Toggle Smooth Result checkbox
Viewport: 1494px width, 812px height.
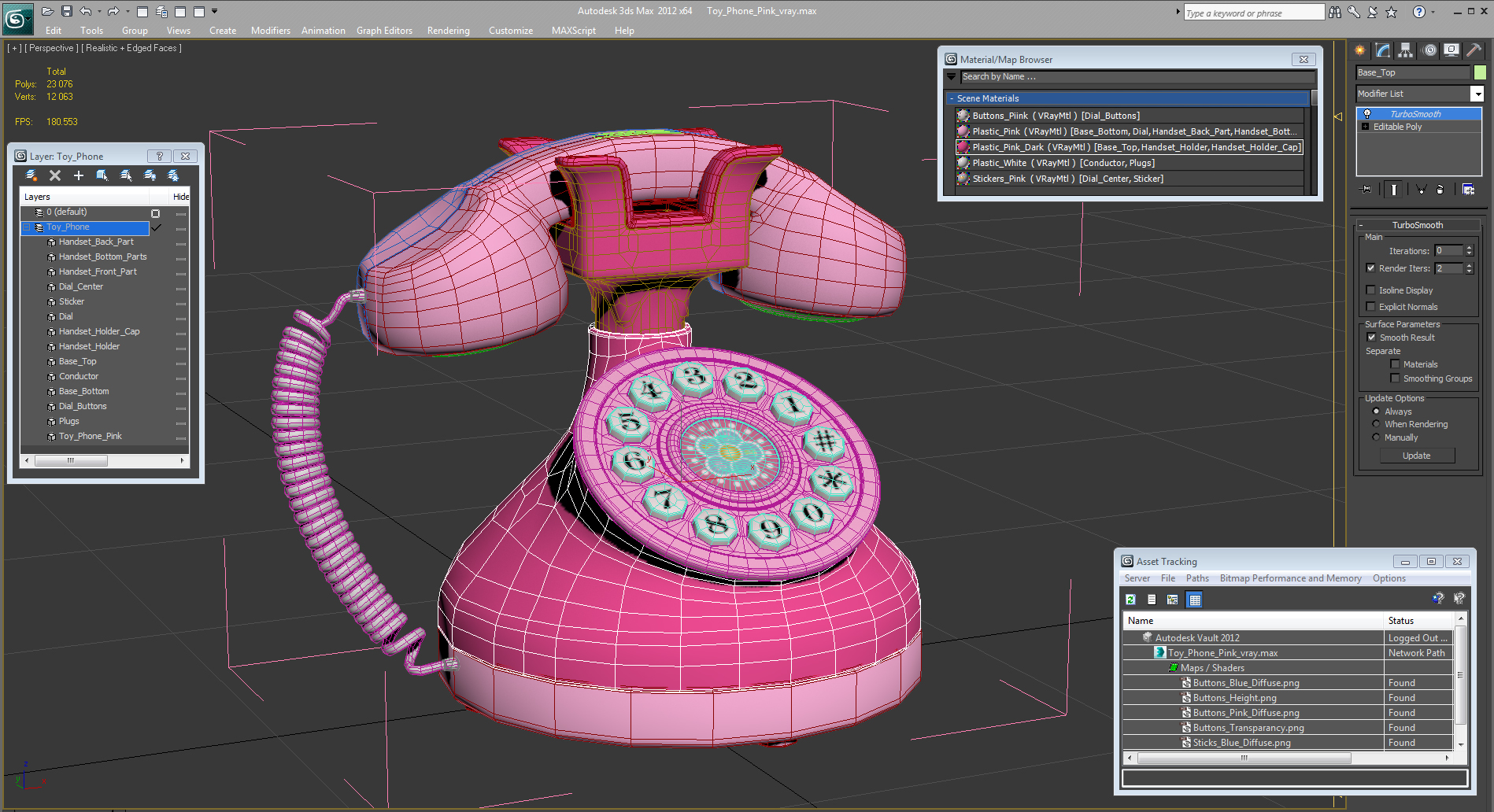(1371, 338)
